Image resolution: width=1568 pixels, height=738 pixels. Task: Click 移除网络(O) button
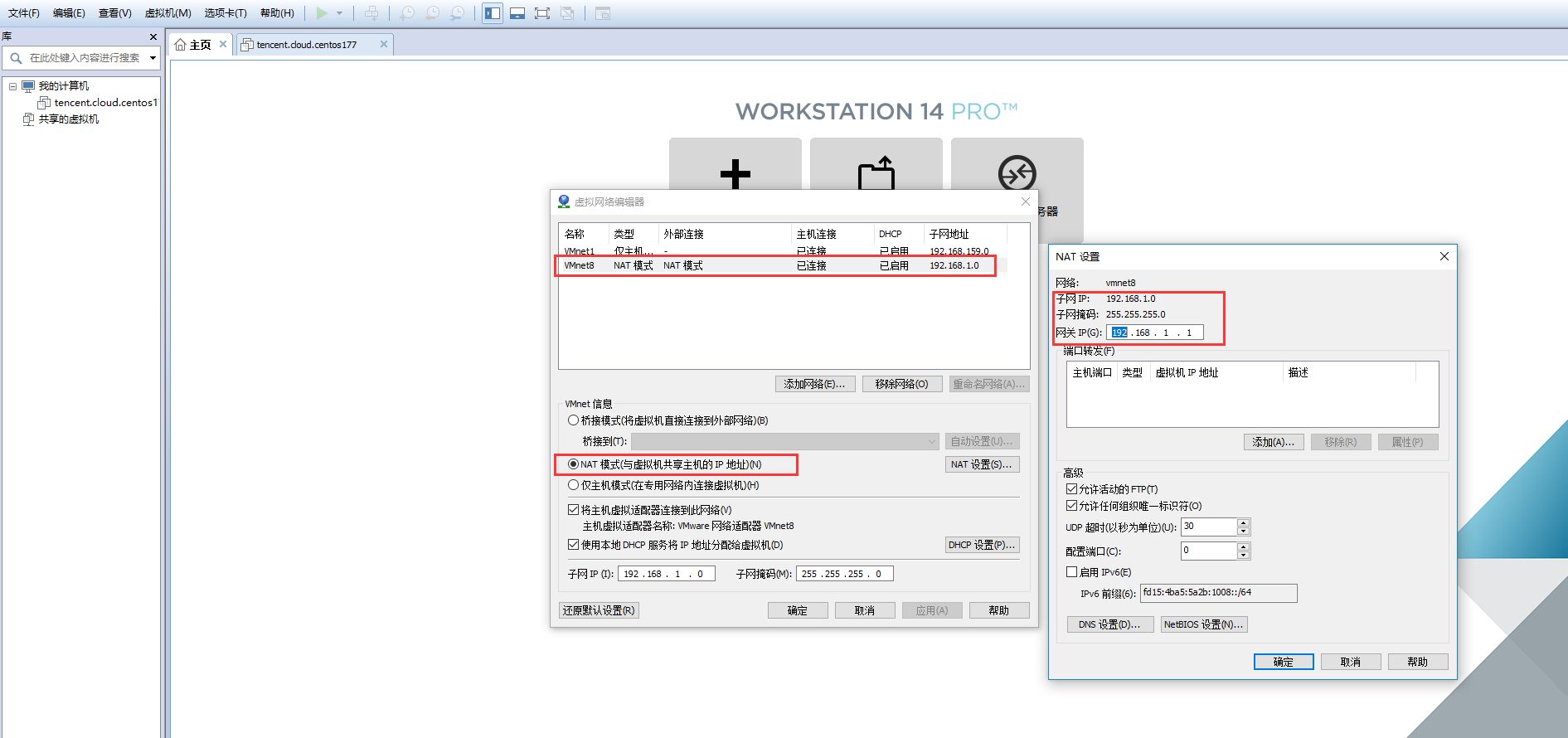tap(901, 384)
